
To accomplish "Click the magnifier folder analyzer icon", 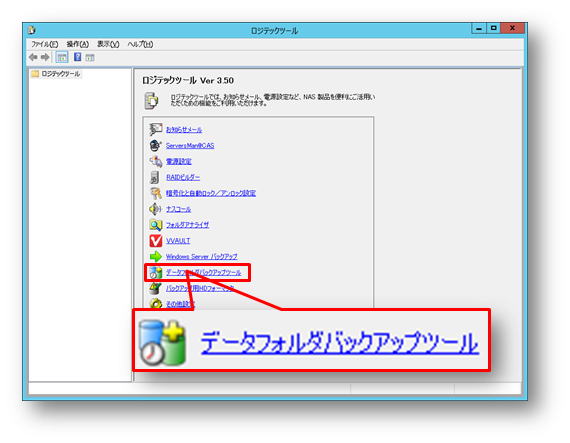I will [x=156, y=225].
